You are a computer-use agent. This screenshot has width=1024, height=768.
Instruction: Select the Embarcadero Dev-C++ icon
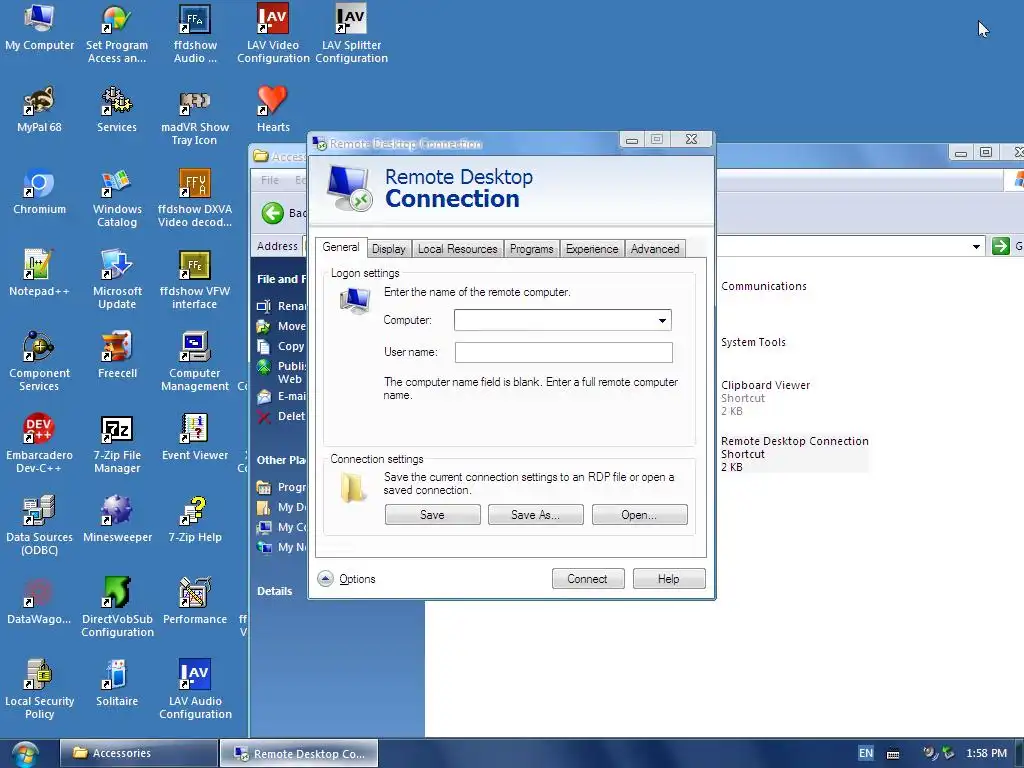tap(39, 444)
